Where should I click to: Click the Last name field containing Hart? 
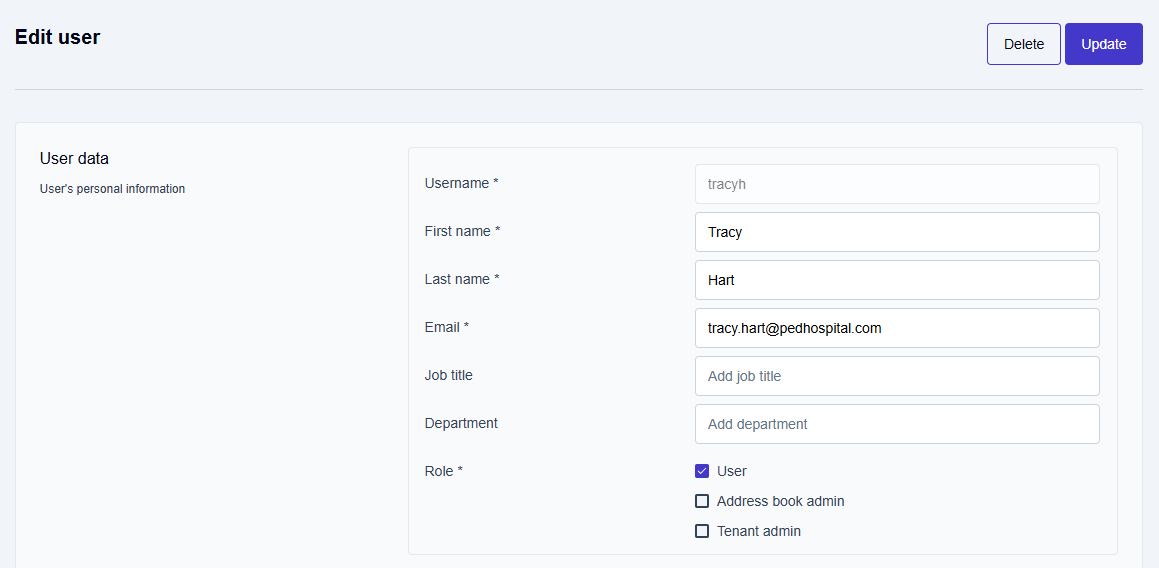pyautogui.click(x=896, y=280)
